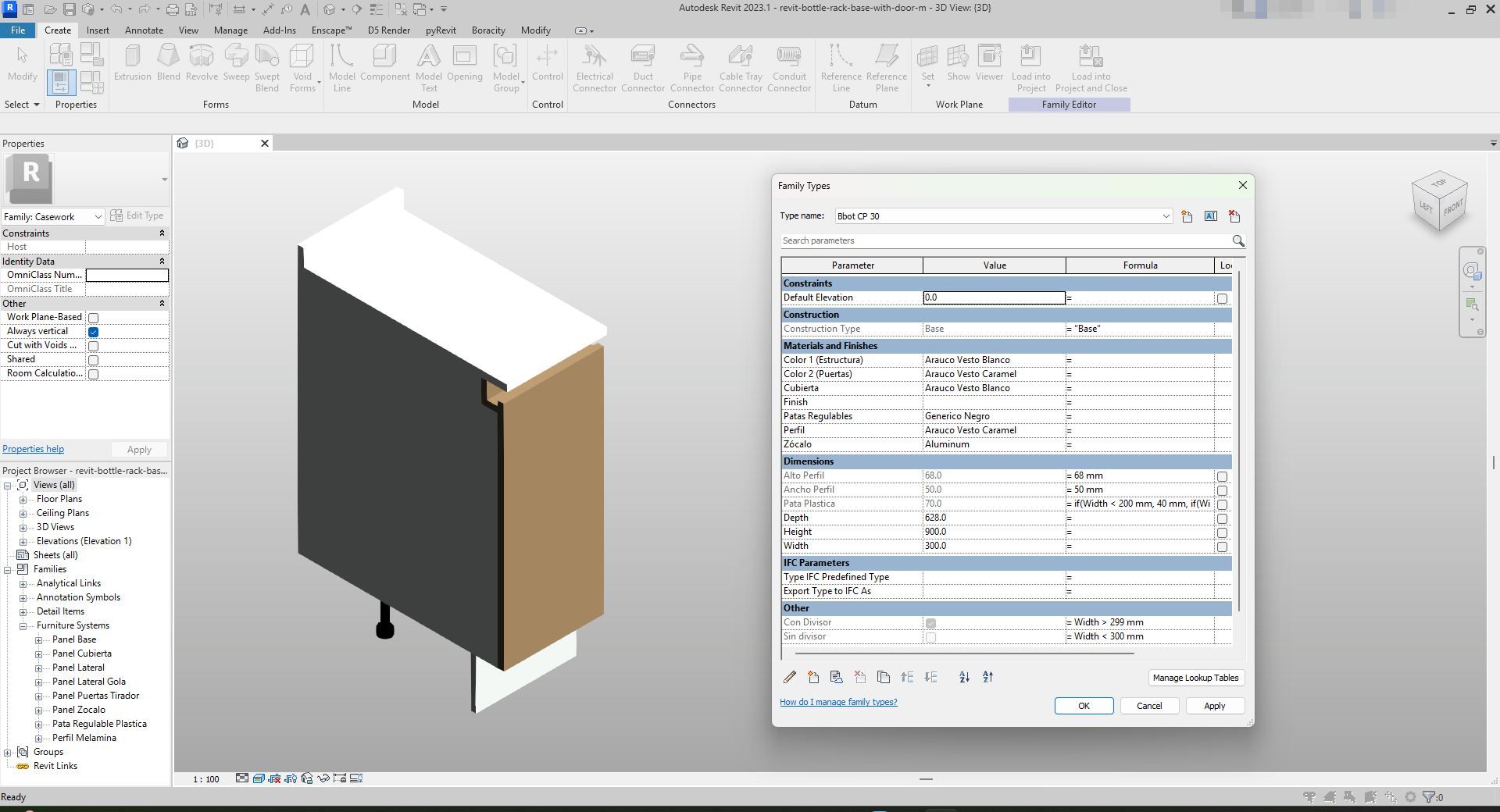Open the Visual Style control in view bar
Image resolution: width=1500 pixels, height=812 pixels.
pos(259,778)
